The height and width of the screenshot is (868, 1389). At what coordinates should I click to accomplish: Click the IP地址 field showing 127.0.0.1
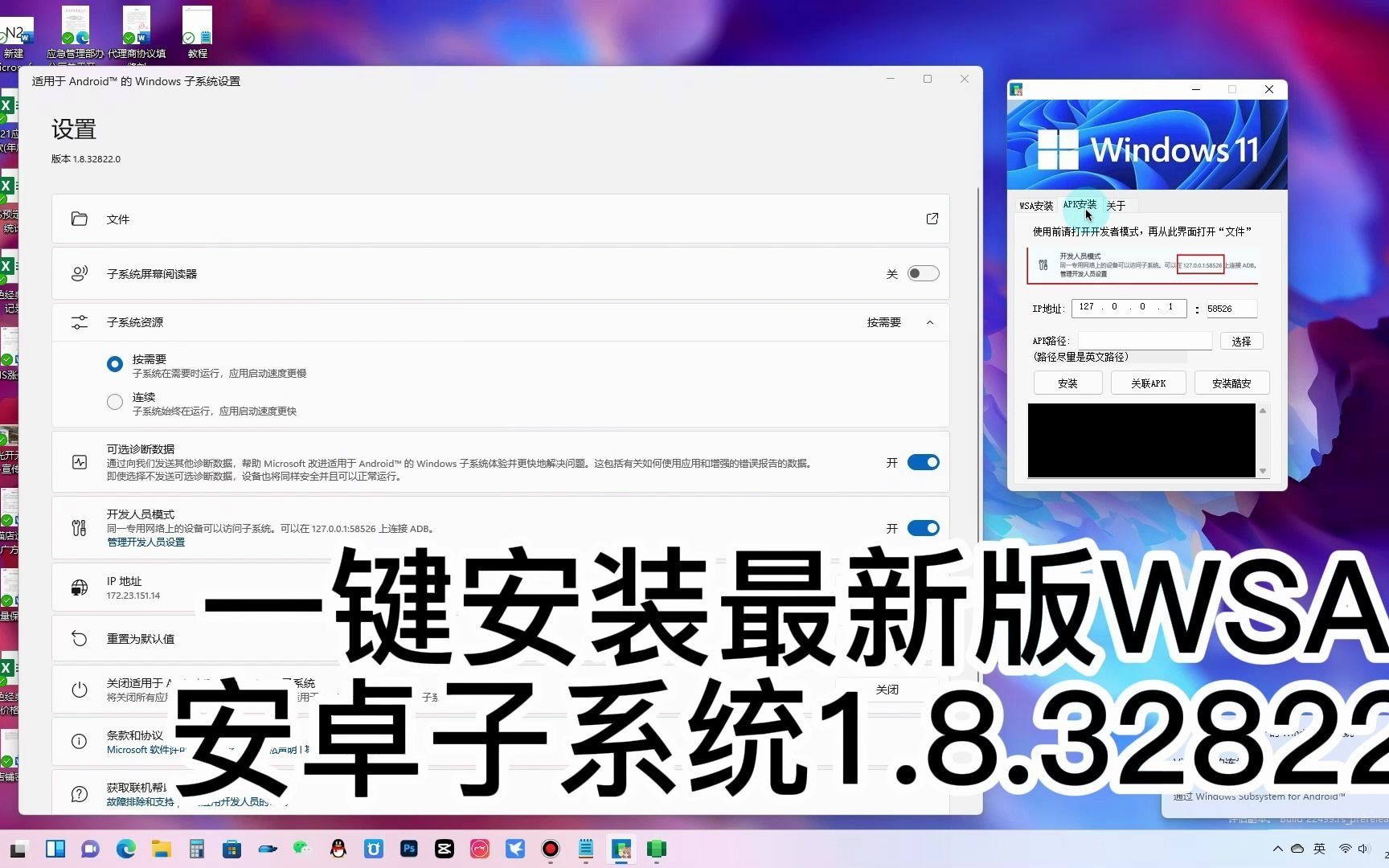pos(1129,308)
